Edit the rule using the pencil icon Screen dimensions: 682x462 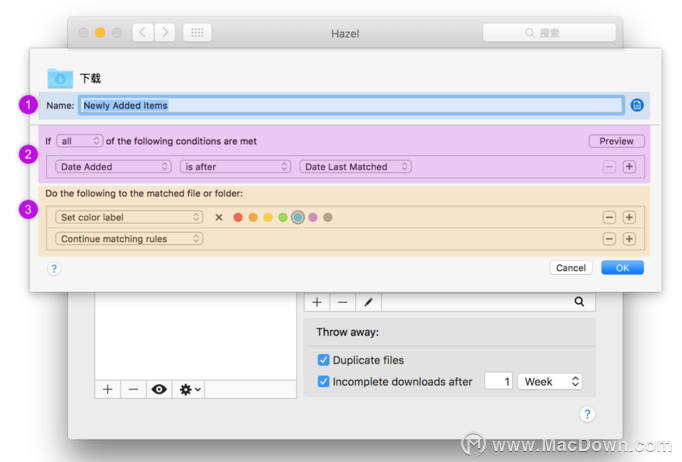(x=368, y=302)
